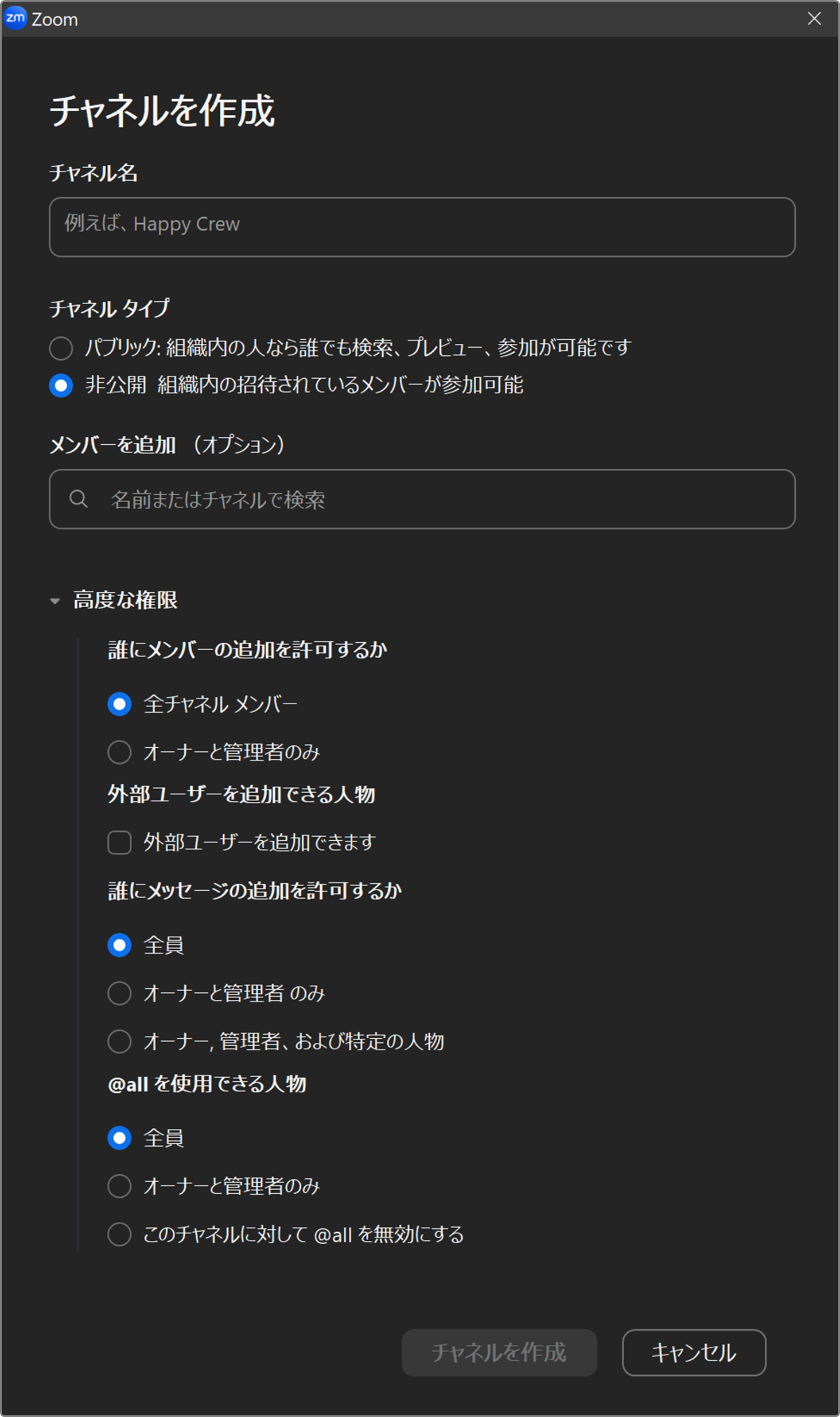Select オーナー, 管理者、および特定の人物 option
Screen dimensions: 840x1417
pyautogui.click(x=119, y=1041)
